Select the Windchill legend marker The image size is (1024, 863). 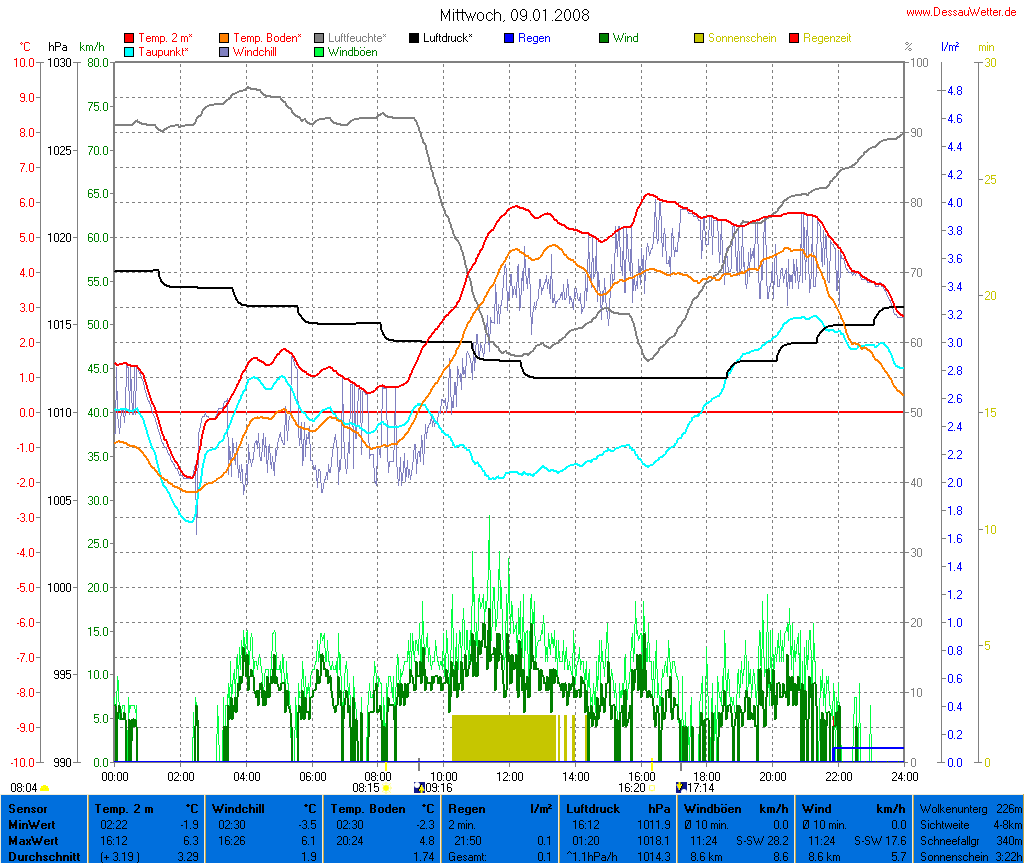tap(224, 52)
